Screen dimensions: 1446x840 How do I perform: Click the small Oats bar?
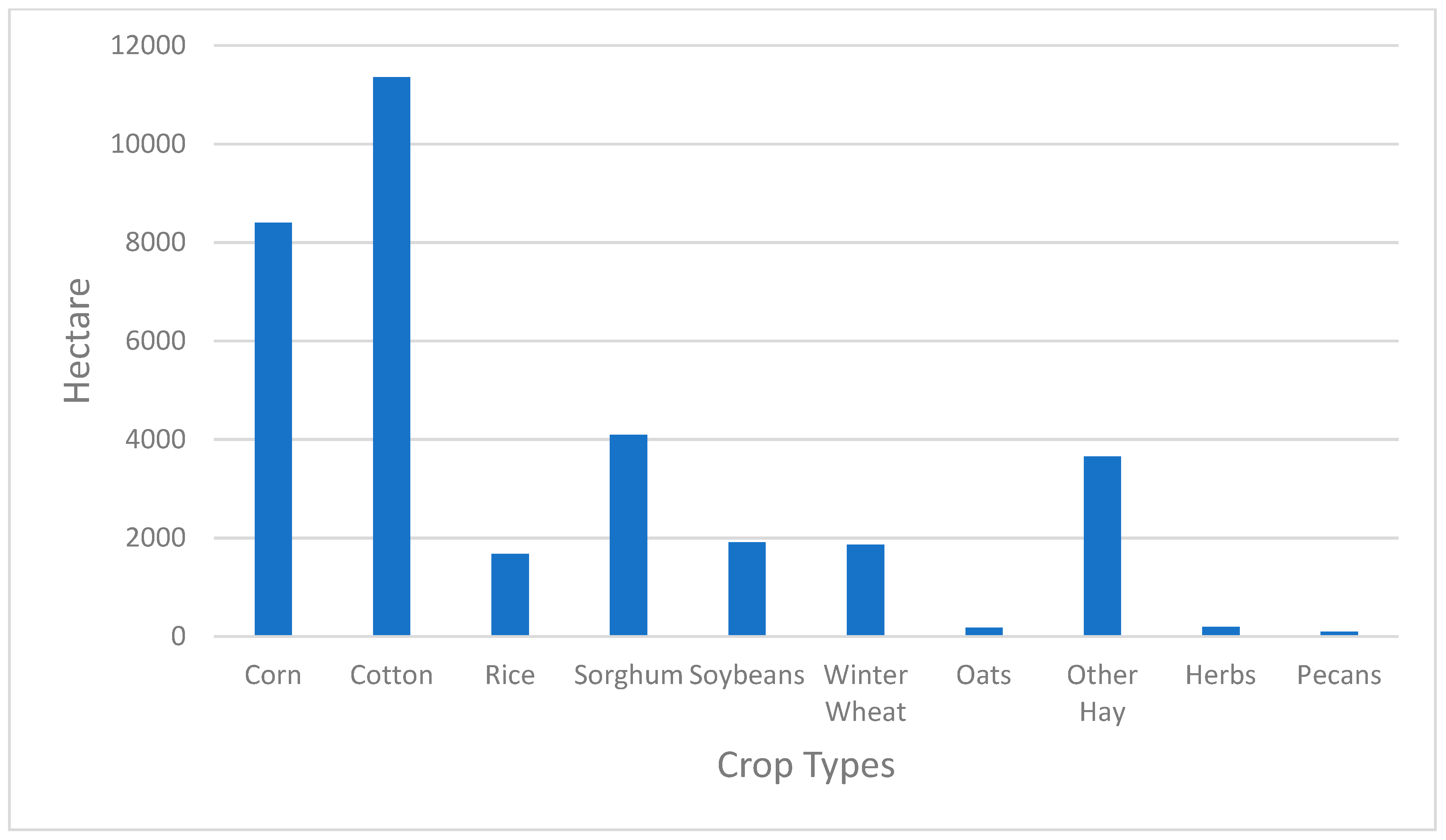[x=984, y=631]
